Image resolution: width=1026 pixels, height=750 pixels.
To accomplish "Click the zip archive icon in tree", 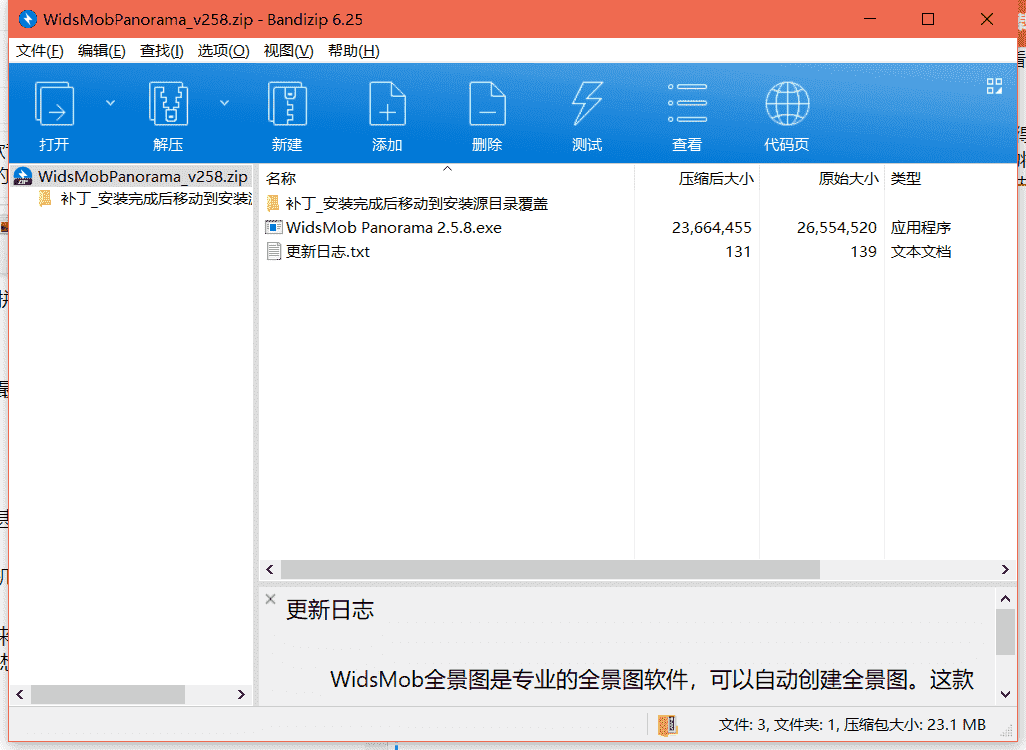I will click(x=23, y=176).
